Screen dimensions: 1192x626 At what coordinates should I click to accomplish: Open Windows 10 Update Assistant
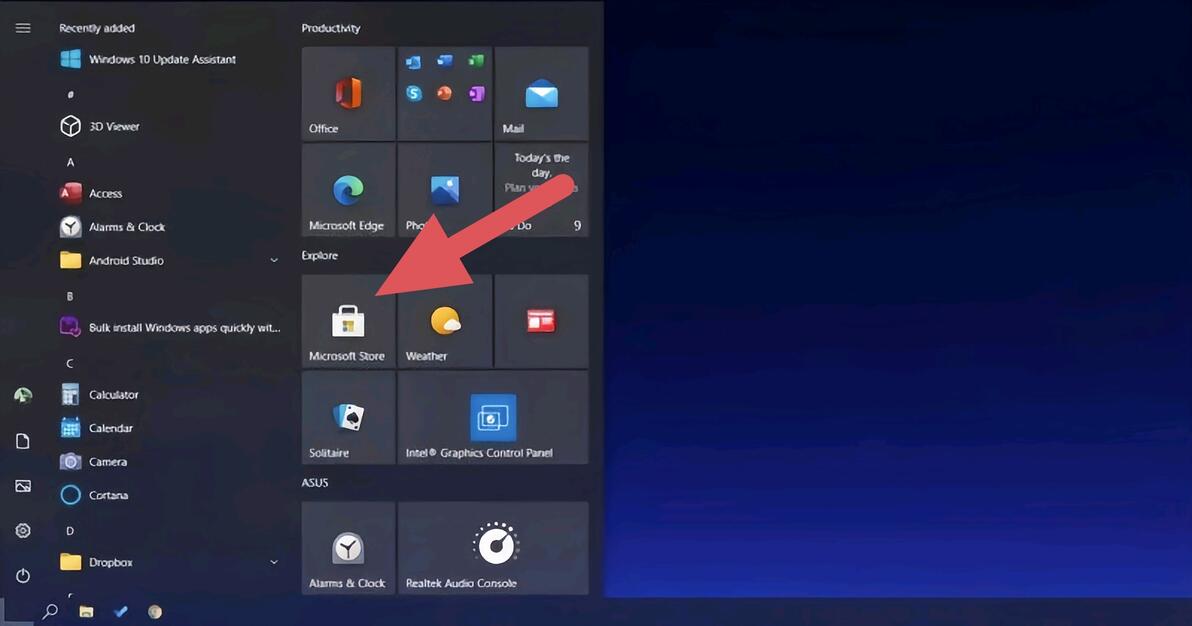(169, 59)
